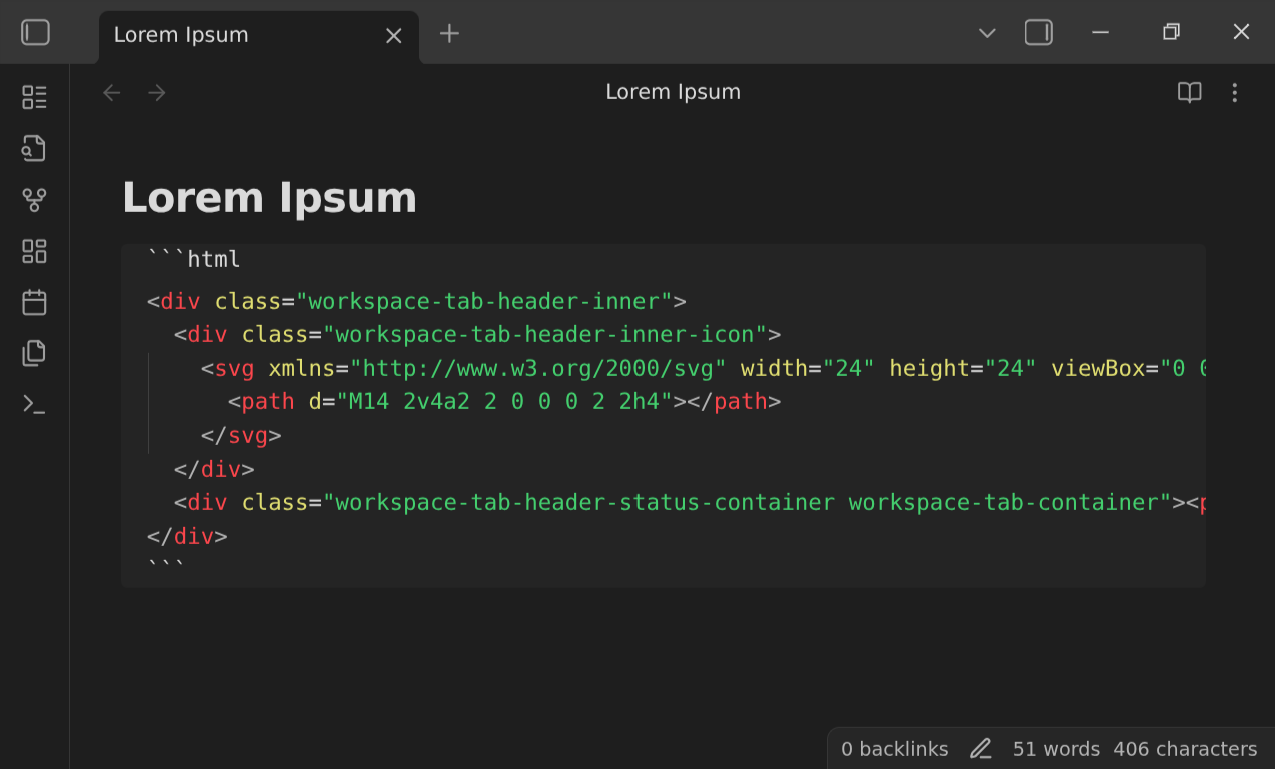Create a new canvas from the ribbon

tap(33, 251)
